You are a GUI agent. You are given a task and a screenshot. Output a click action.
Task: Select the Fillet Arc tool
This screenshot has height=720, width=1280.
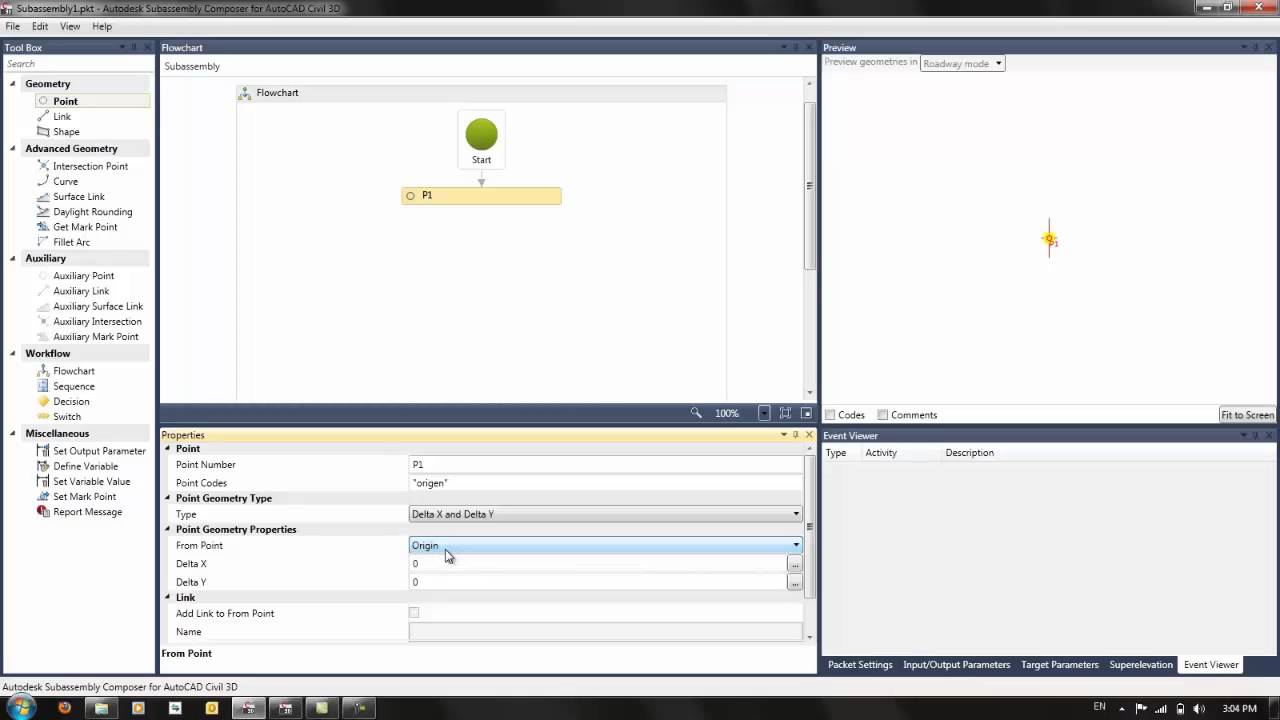pos(71,241)
